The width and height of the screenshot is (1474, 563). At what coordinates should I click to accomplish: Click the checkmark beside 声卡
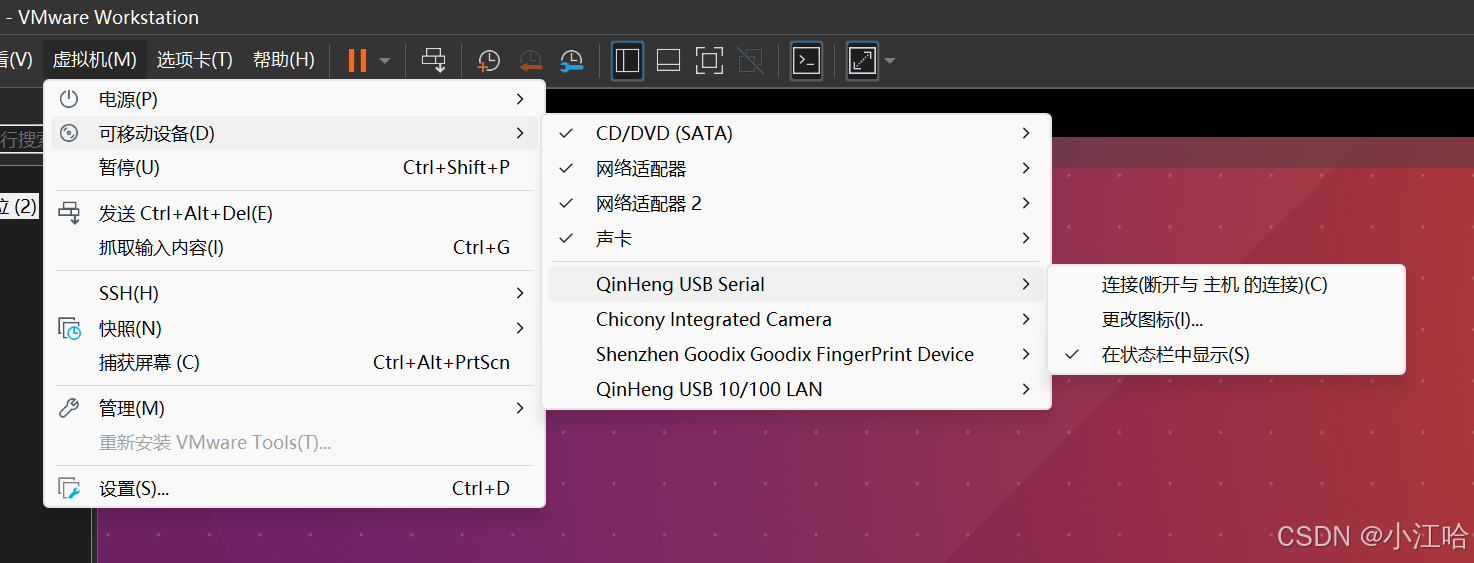(x=566, y=238)
